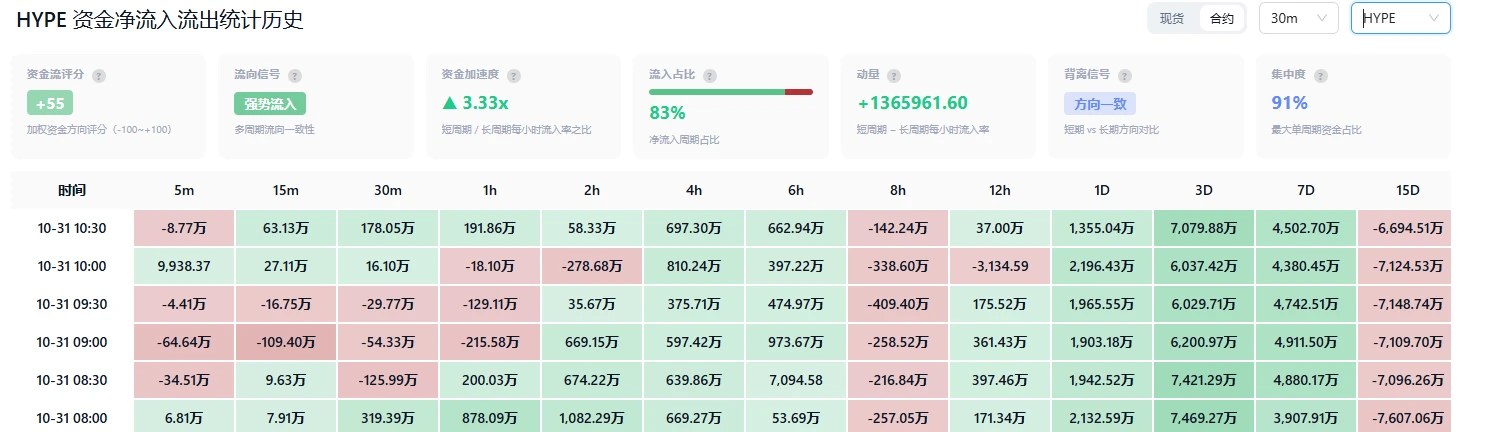This screenshot has width=1510, height=432.
Task: Click the 91% concentration value
Action: click(x=1289, y=103)
